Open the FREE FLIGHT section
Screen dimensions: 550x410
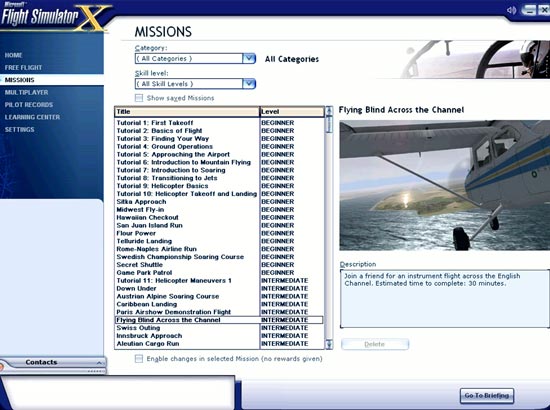click(x=23, y=67)
